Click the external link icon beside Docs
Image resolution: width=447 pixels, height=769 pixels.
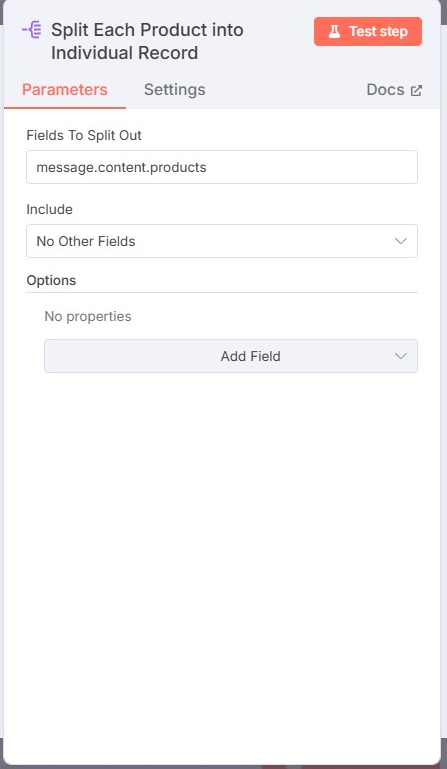[x=416, y=90]
